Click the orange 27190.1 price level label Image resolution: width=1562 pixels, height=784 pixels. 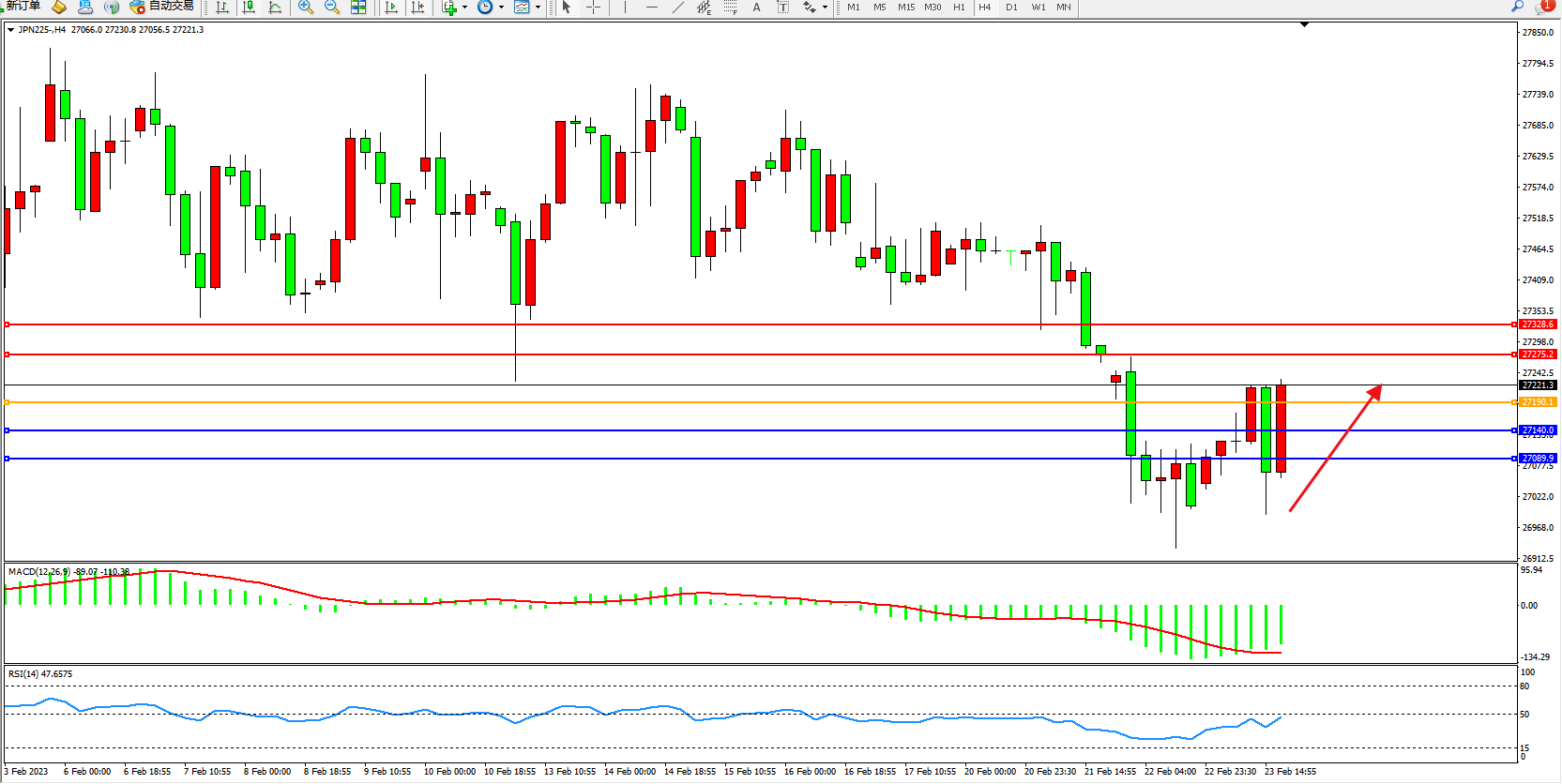(1537, 402)
